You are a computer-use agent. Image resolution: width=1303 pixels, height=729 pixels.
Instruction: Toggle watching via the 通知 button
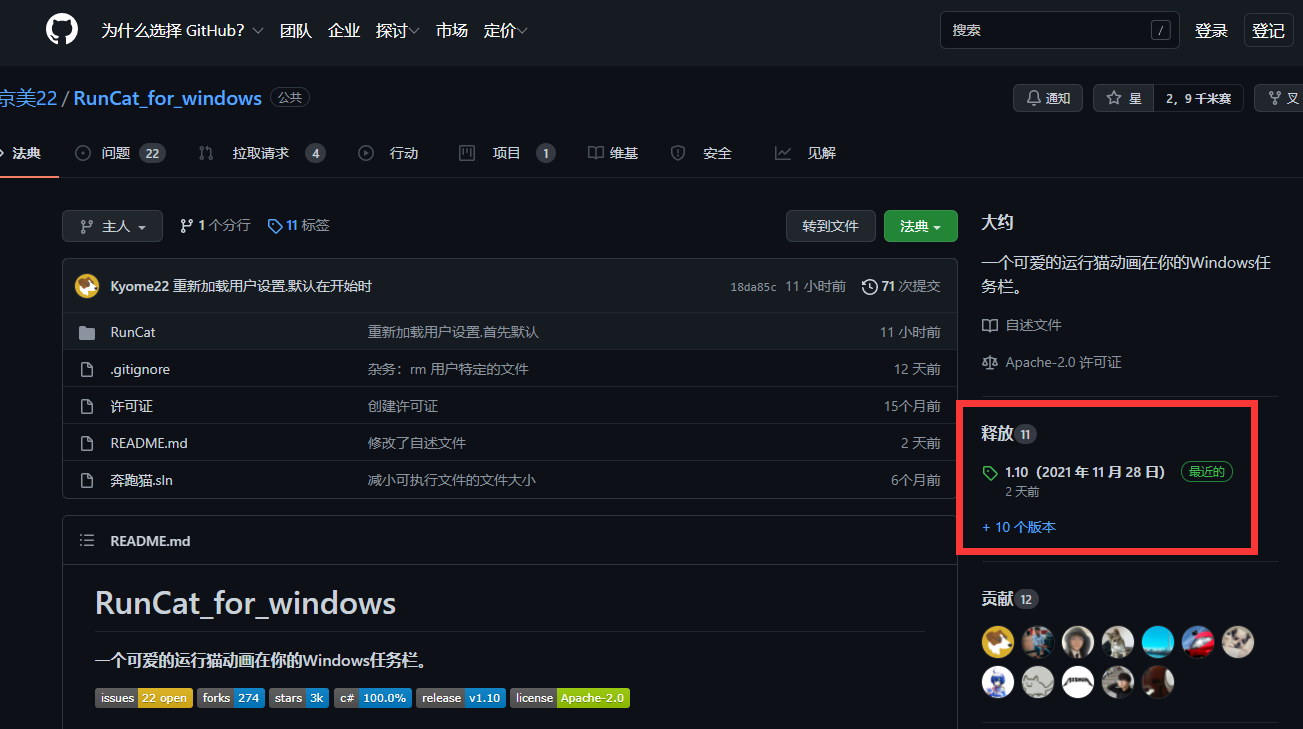coord(1047,97)
